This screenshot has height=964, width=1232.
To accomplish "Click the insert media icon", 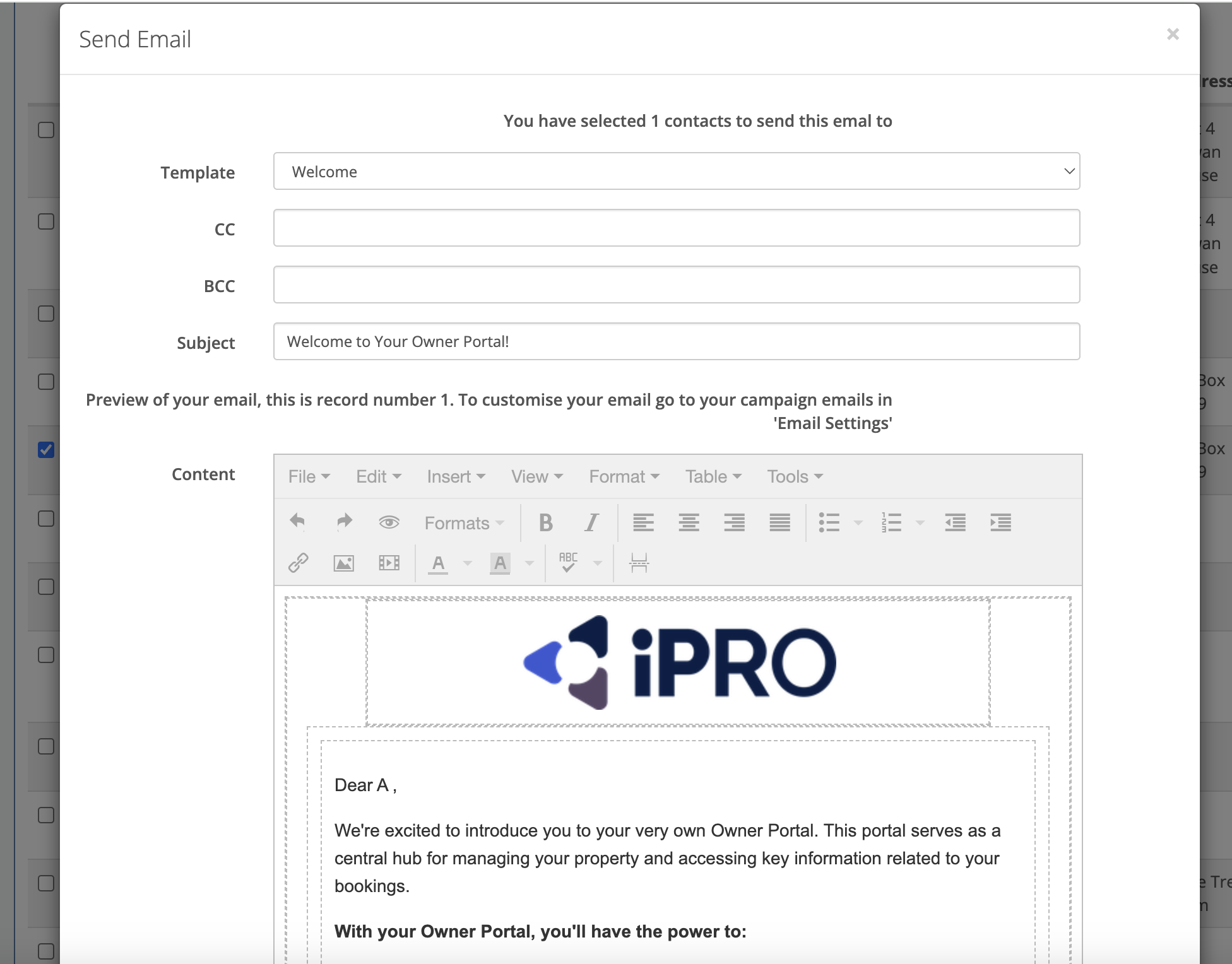I will (389, 563).
